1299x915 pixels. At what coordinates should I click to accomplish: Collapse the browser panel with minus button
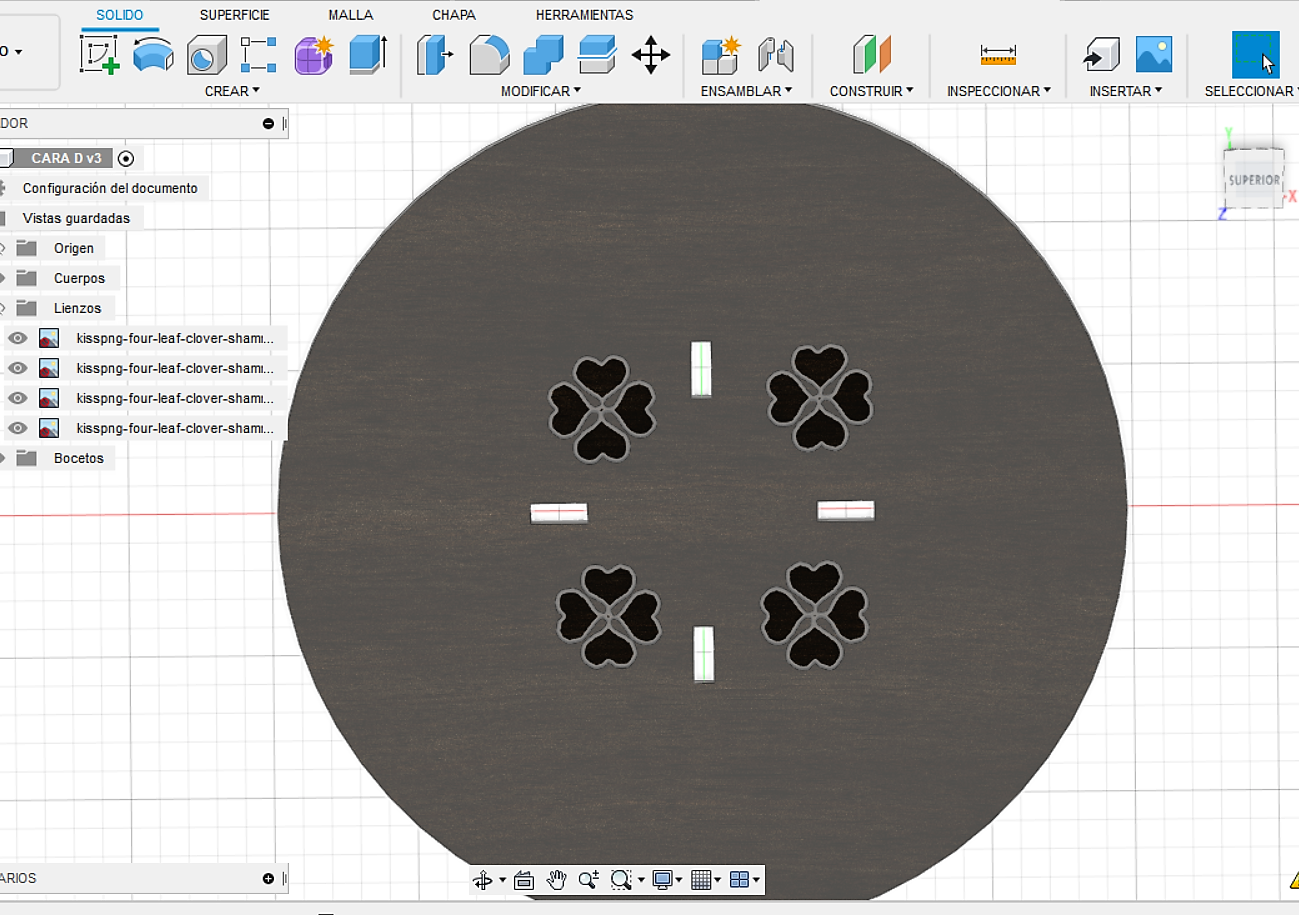click(x=268, y=123)
